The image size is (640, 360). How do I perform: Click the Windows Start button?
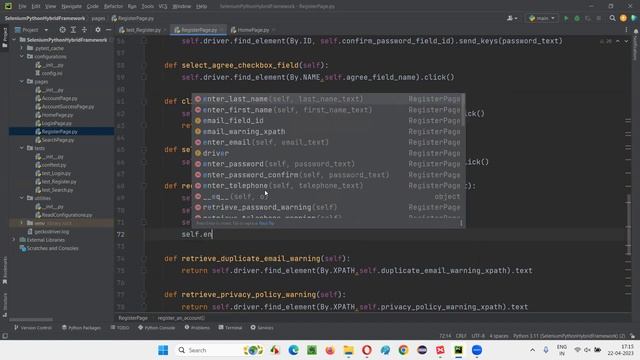point(163,350)
